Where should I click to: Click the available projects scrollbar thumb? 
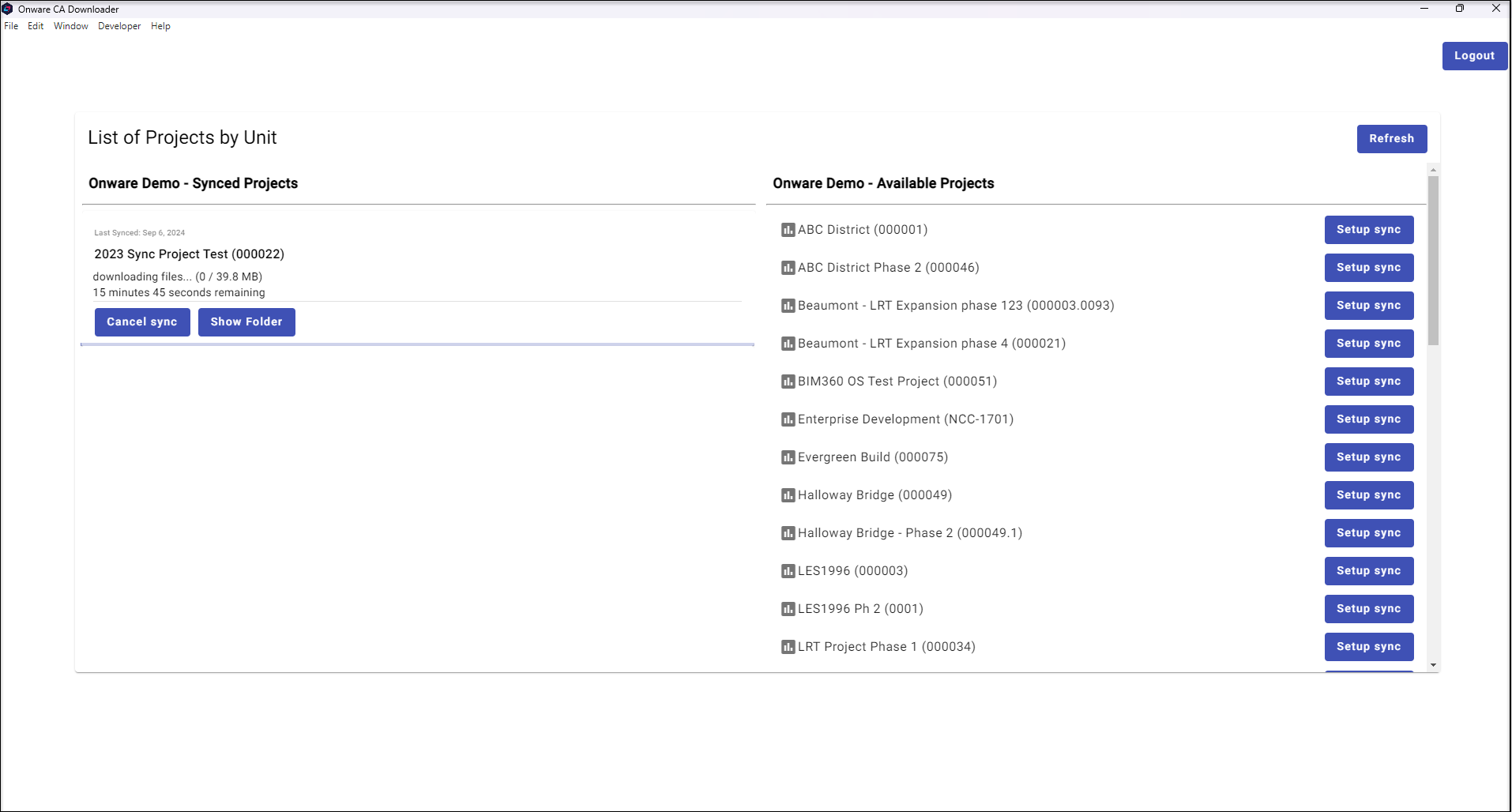[x=1433, y=261]
